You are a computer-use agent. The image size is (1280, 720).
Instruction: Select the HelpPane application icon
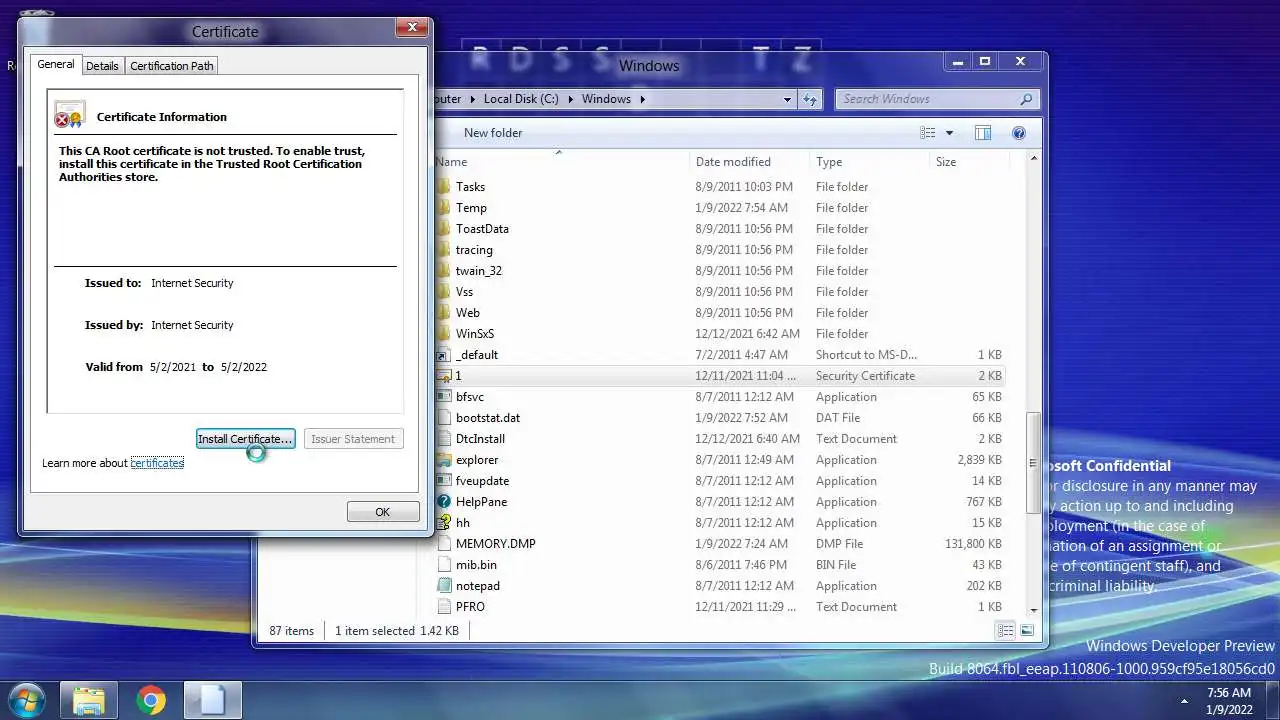point(444,502)
